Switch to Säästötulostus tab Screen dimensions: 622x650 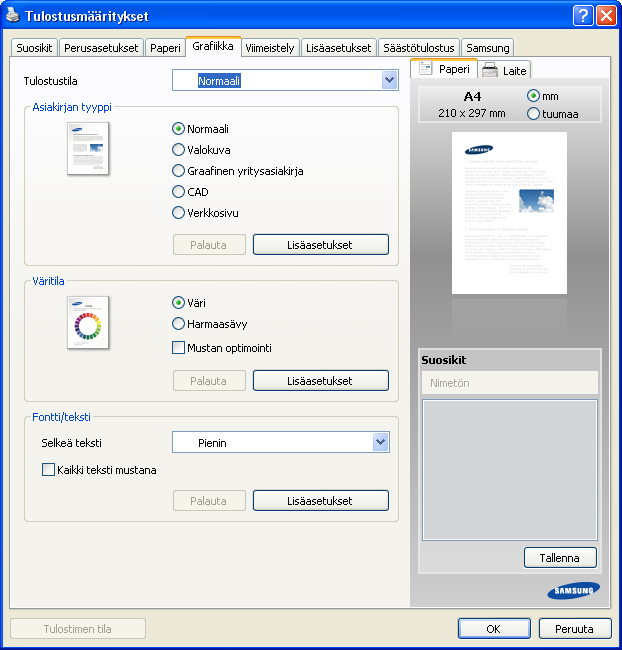pyautogui.click(x=418, y=48)
